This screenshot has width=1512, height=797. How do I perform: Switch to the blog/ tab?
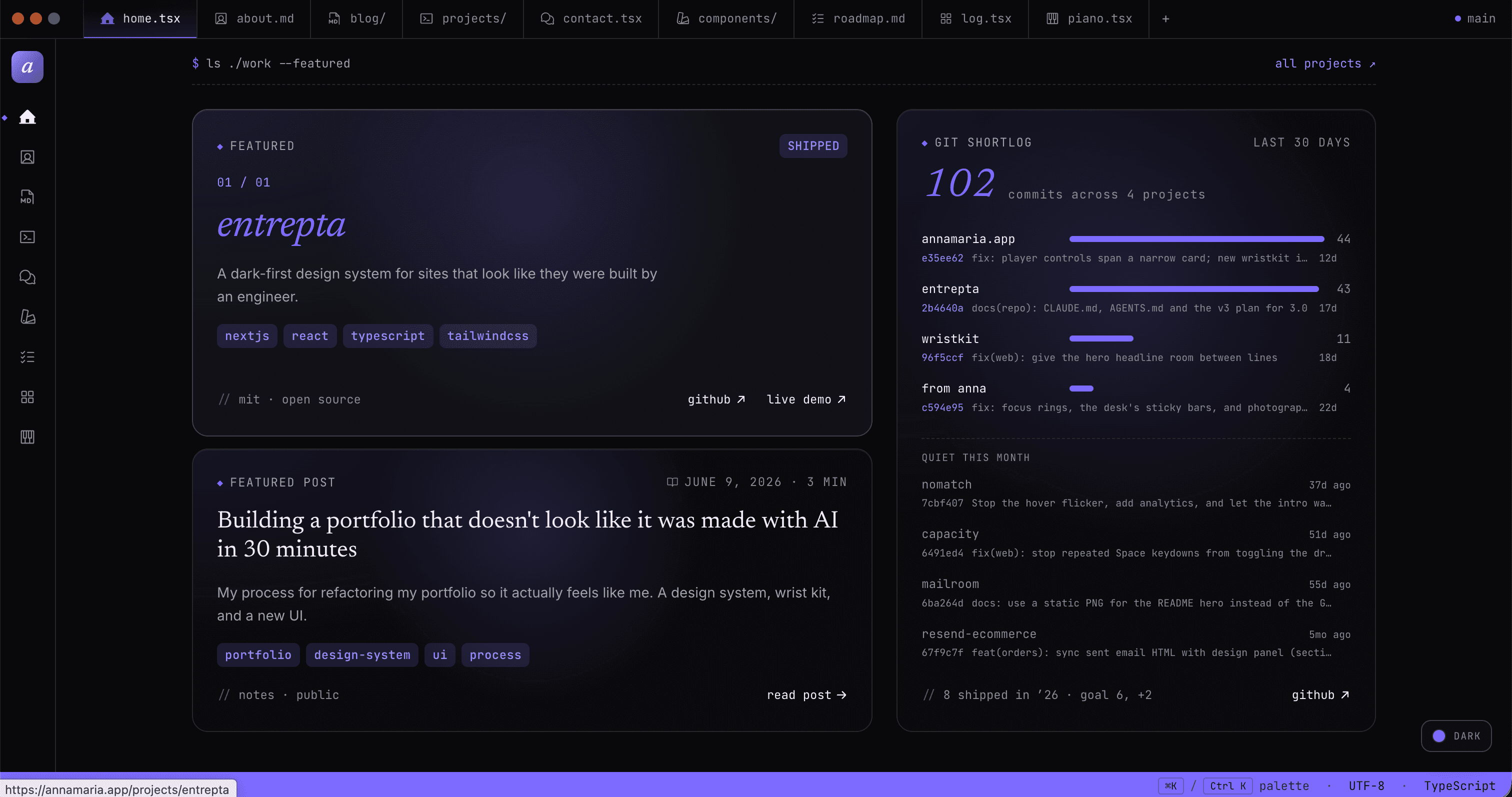pos(356,19)
